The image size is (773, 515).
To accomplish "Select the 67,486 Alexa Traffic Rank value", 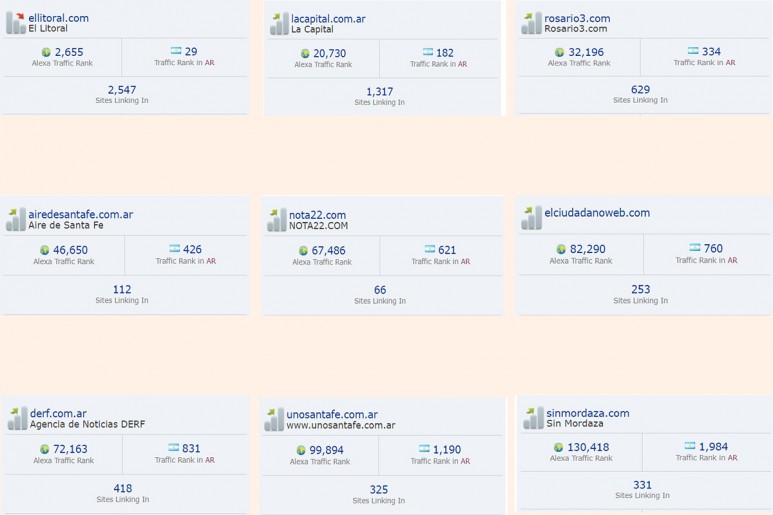I will [x=328, y=251].
